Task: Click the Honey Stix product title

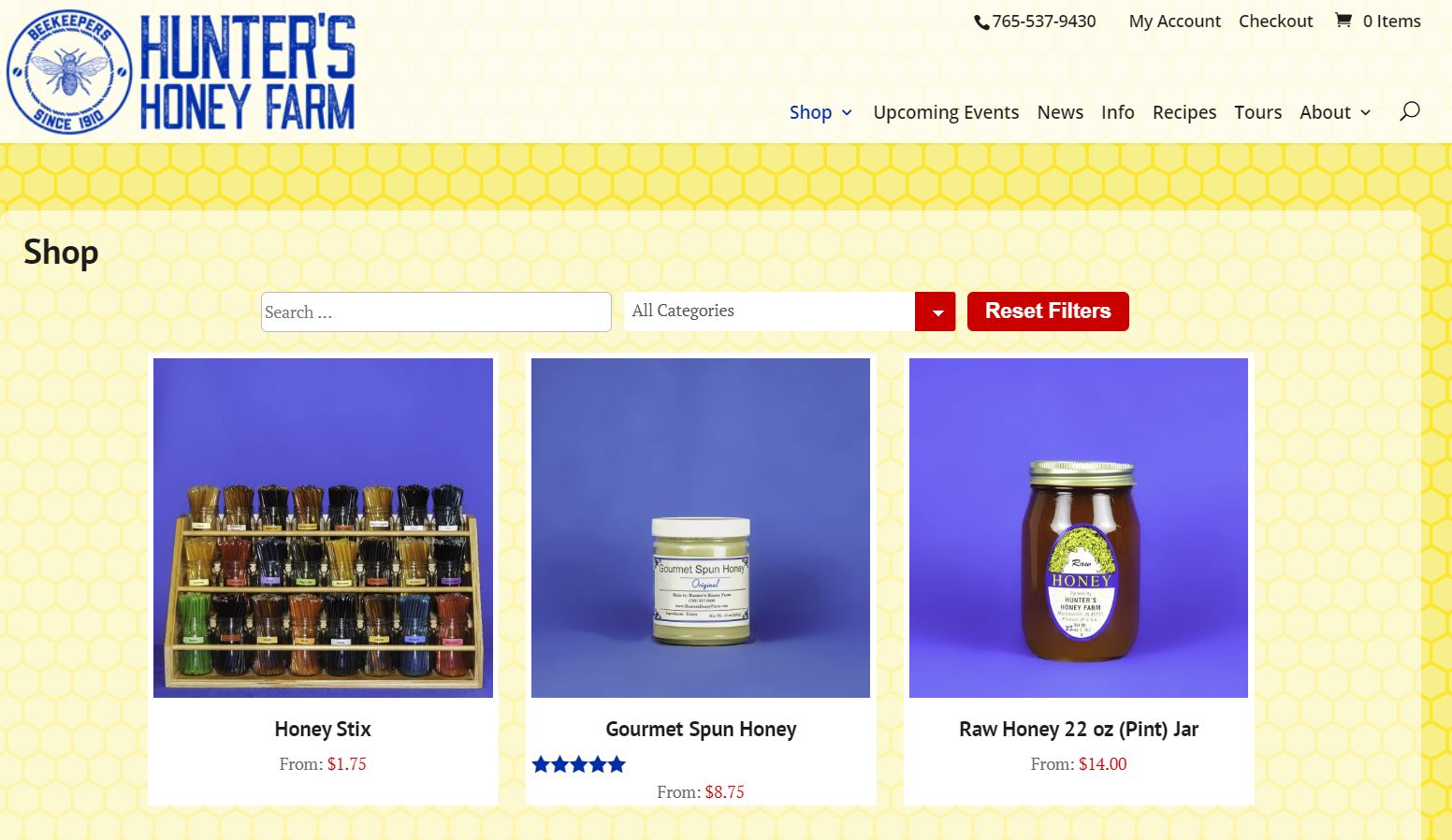Action: click(x=323, y=729)
